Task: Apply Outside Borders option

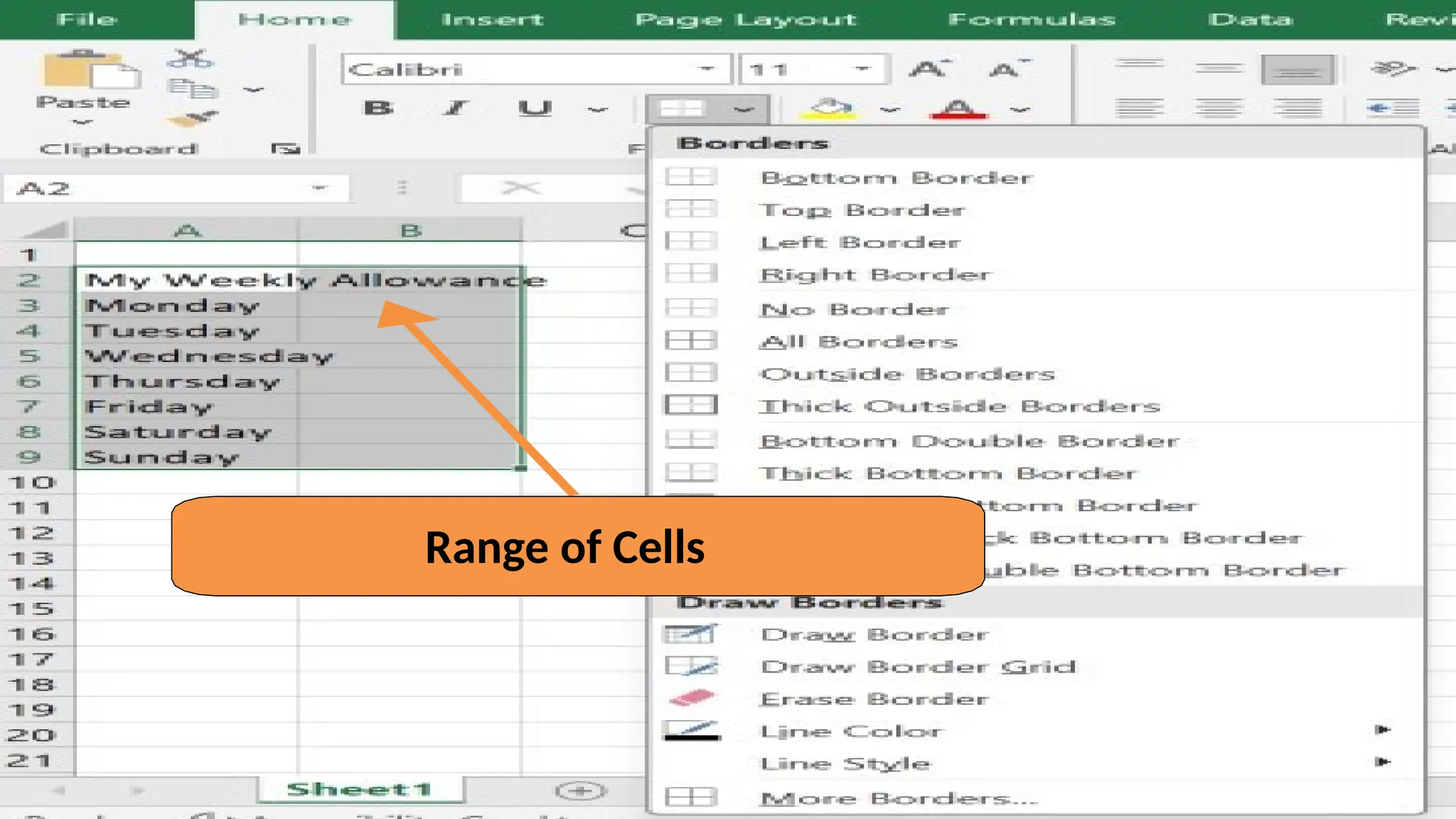Action: tap(1038, 373)
